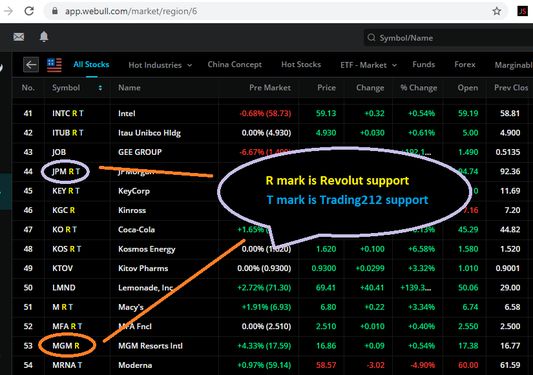Click the Kosmos Energy name
533x375 pixels.
(x=147, y=249)
